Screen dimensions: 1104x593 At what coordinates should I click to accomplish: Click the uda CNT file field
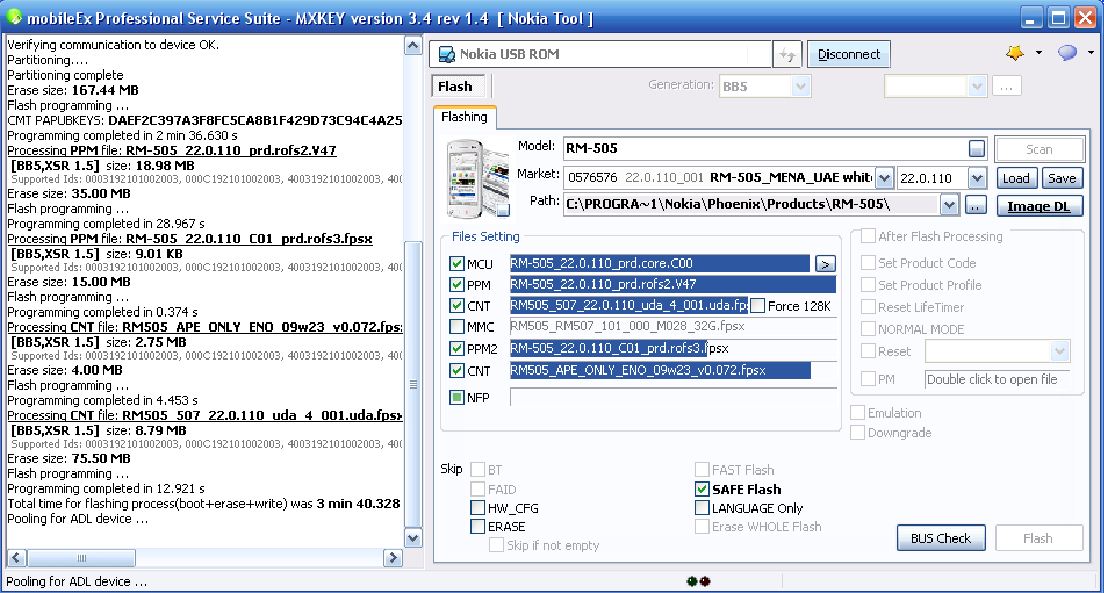point(629,306)
